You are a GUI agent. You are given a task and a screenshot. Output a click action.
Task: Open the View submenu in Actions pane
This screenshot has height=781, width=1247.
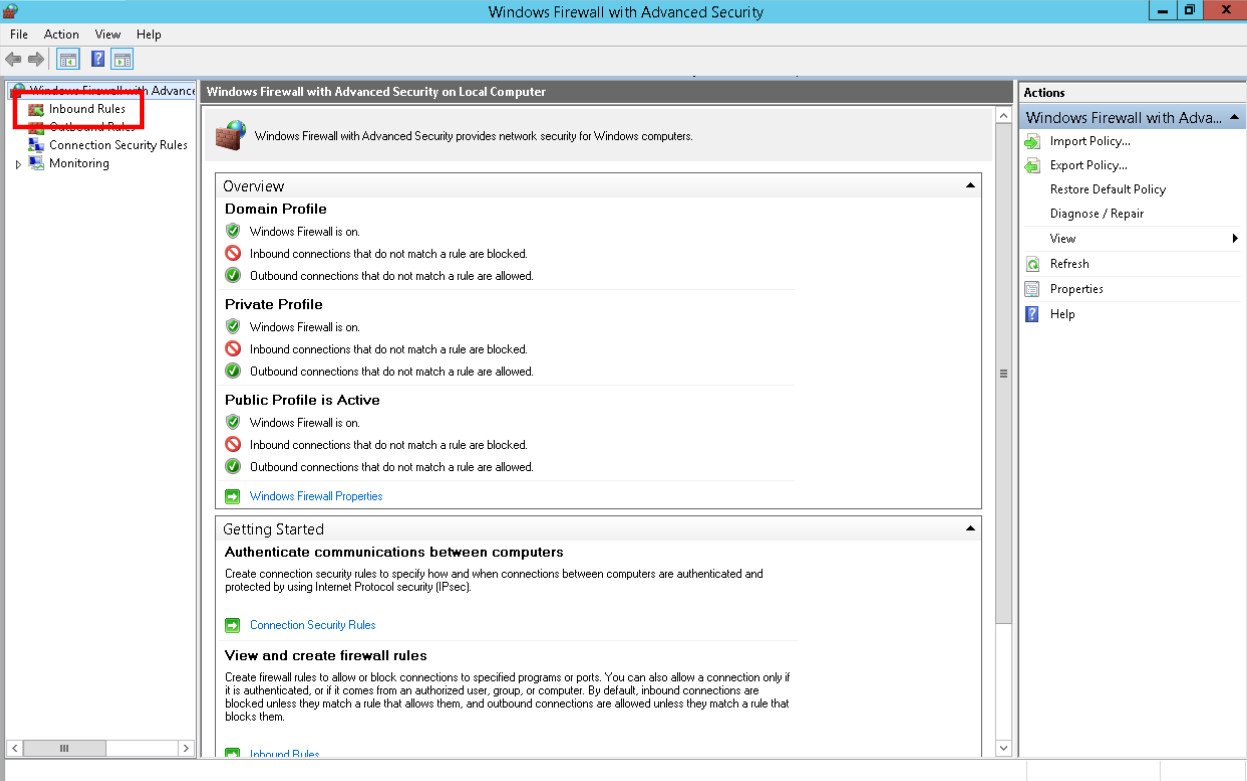(x=1133, y=238)
